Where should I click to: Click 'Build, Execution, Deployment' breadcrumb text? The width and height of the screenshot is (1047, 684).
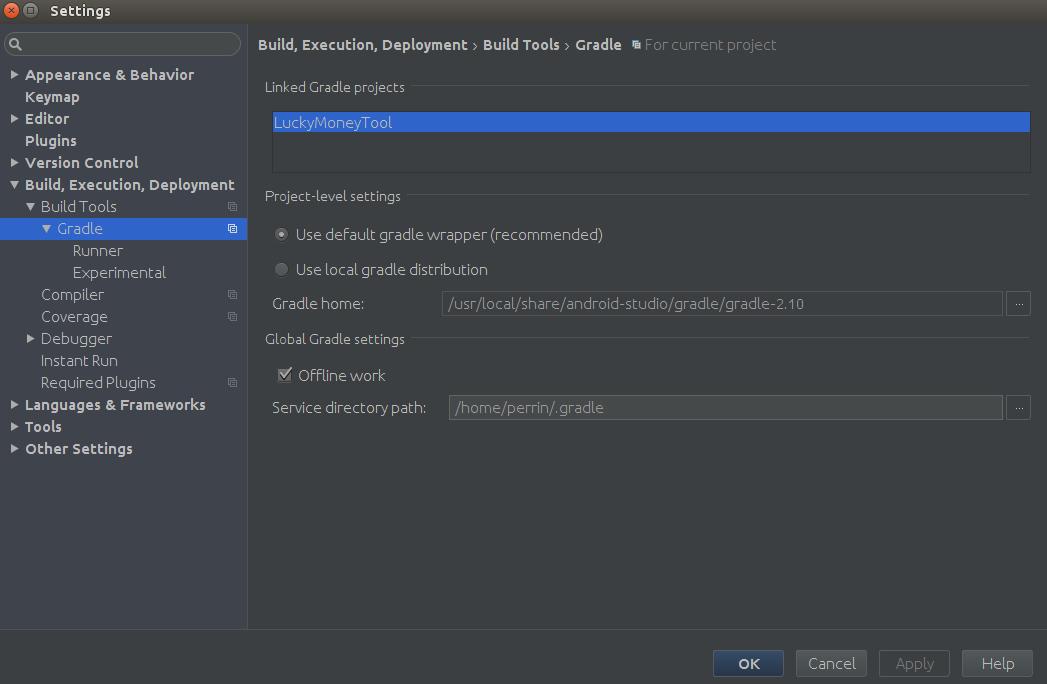(x=363, y=45)
